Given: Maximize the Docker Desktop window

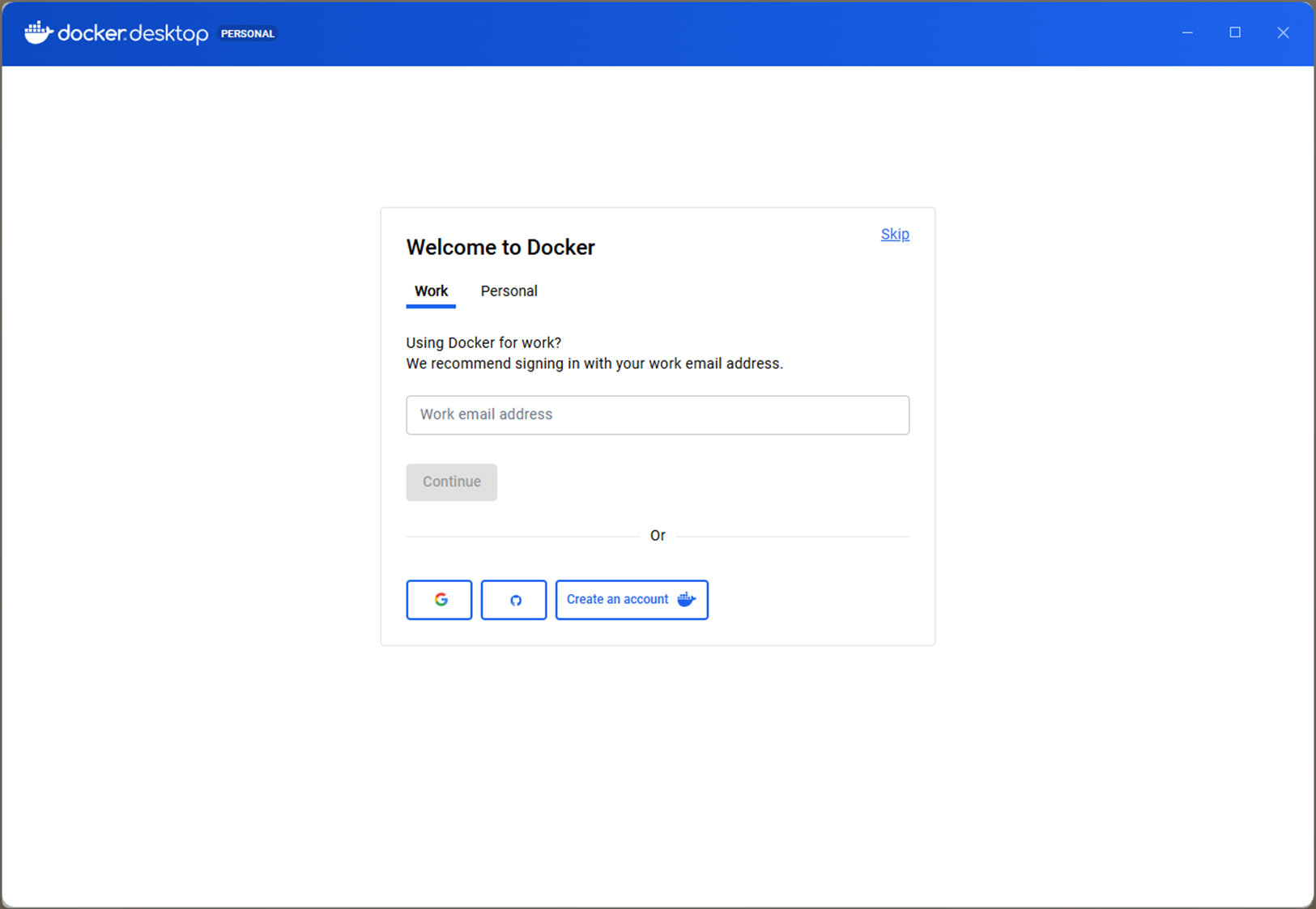Looking at the screenshot, I should pos(1235,32).
